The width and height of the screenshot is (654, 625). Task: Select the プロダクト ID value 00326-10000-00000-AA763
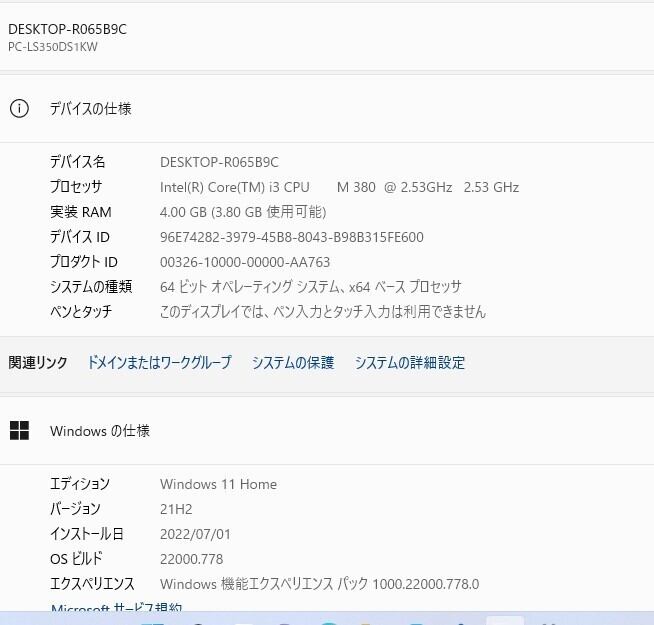click(x=245, y=262)
